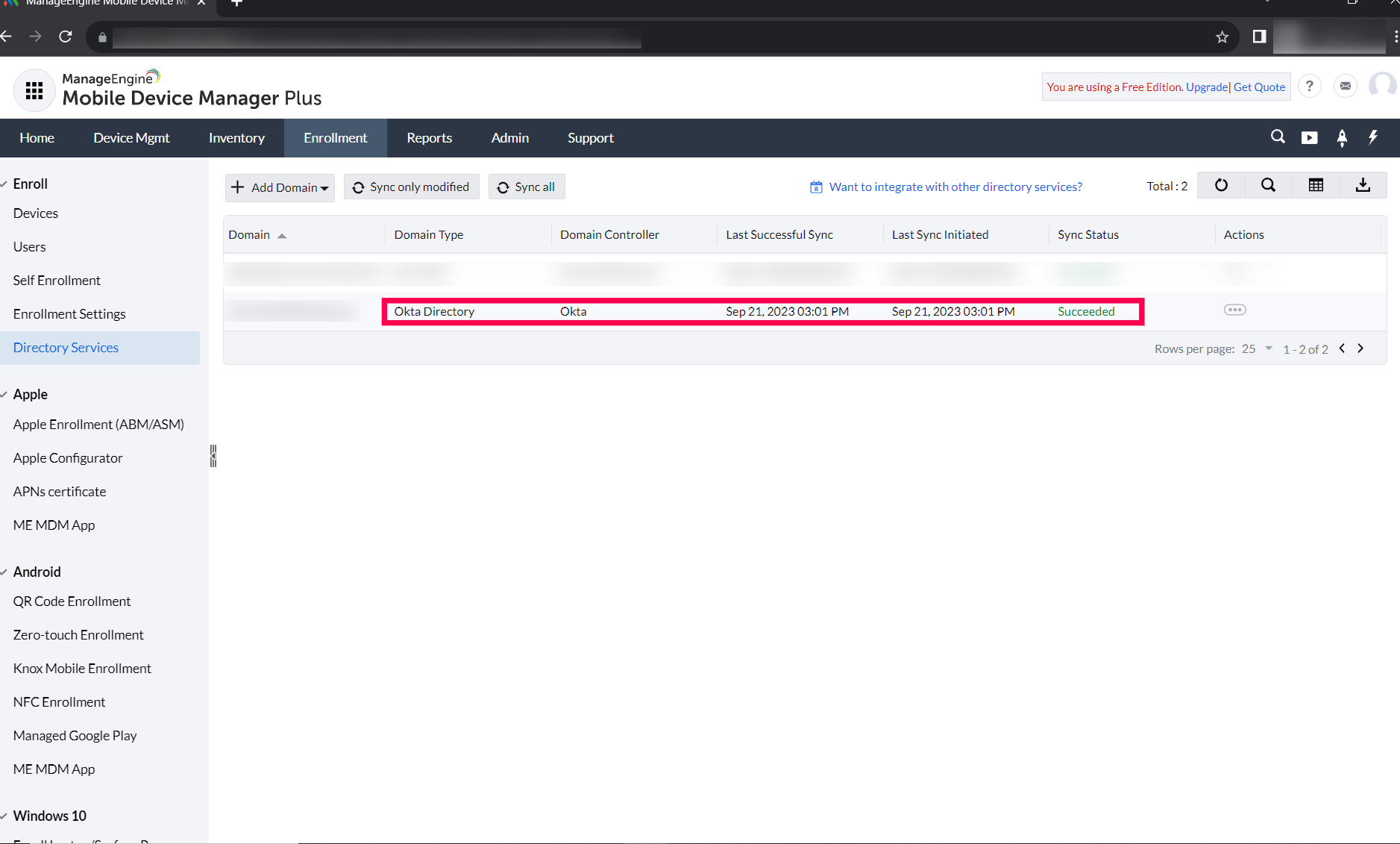Click the Sync all button
Viewport: 1400px width, 844px height.
(x=527, y=187)
